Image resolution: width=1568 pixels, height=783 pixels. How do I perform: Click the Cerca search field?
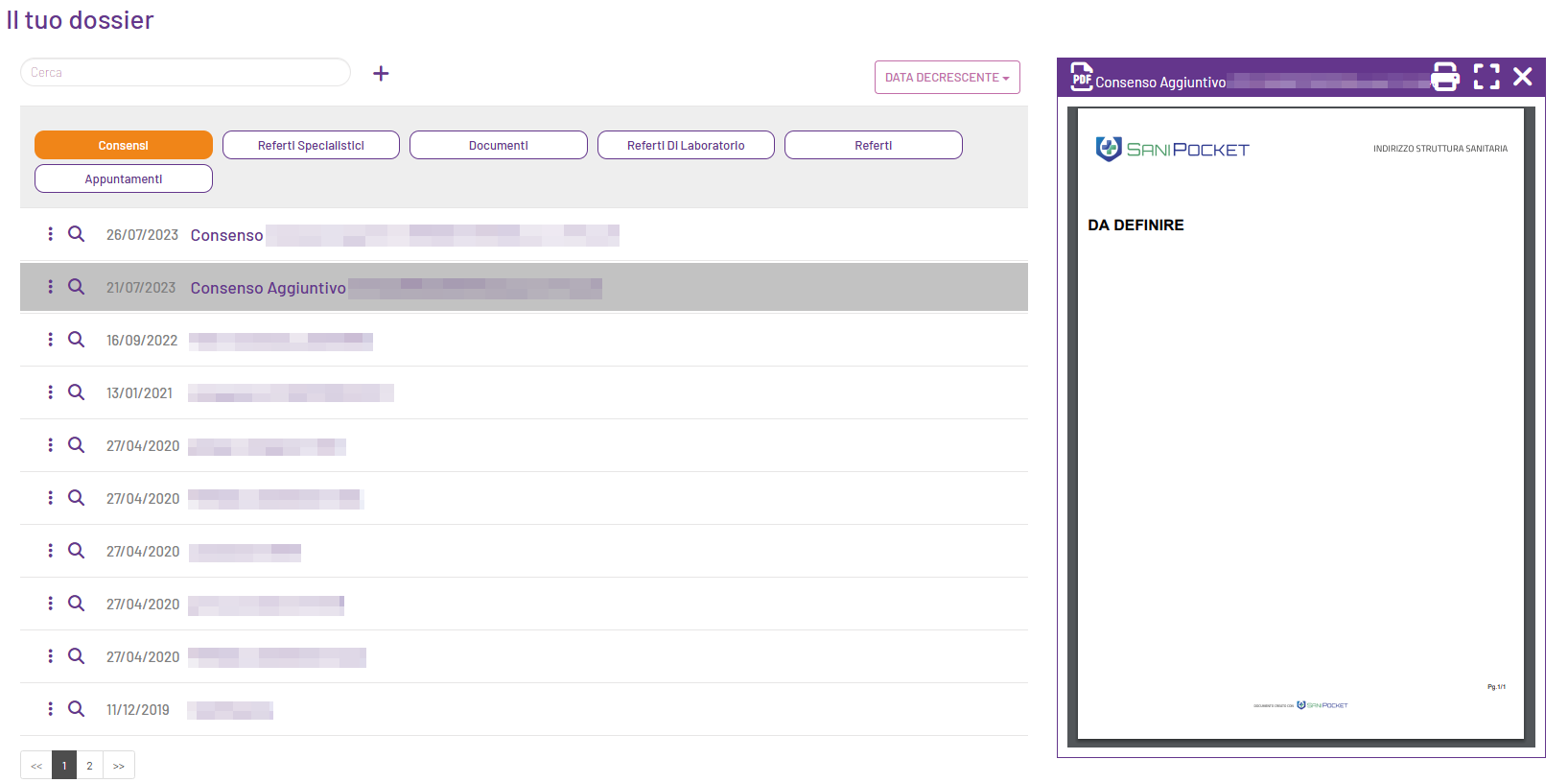tap(185, 73)
